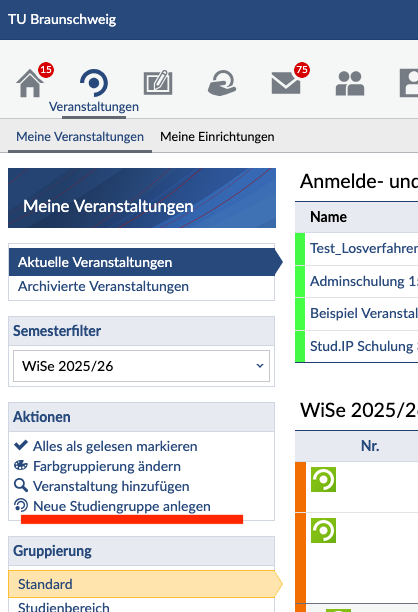Click the Studiengruppe swirl icon in Aktionen
This screenshot has width=418, height=612.
21,505
